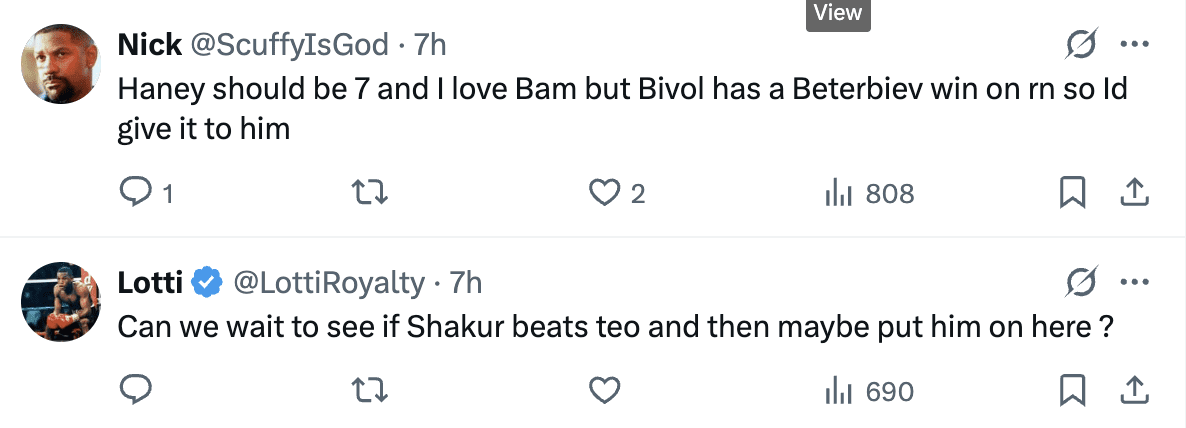Image resolution: width=1186 pixels, height=428 pixels.
Task: Click Nick's profile avatar picture
Action: point(58,66)
